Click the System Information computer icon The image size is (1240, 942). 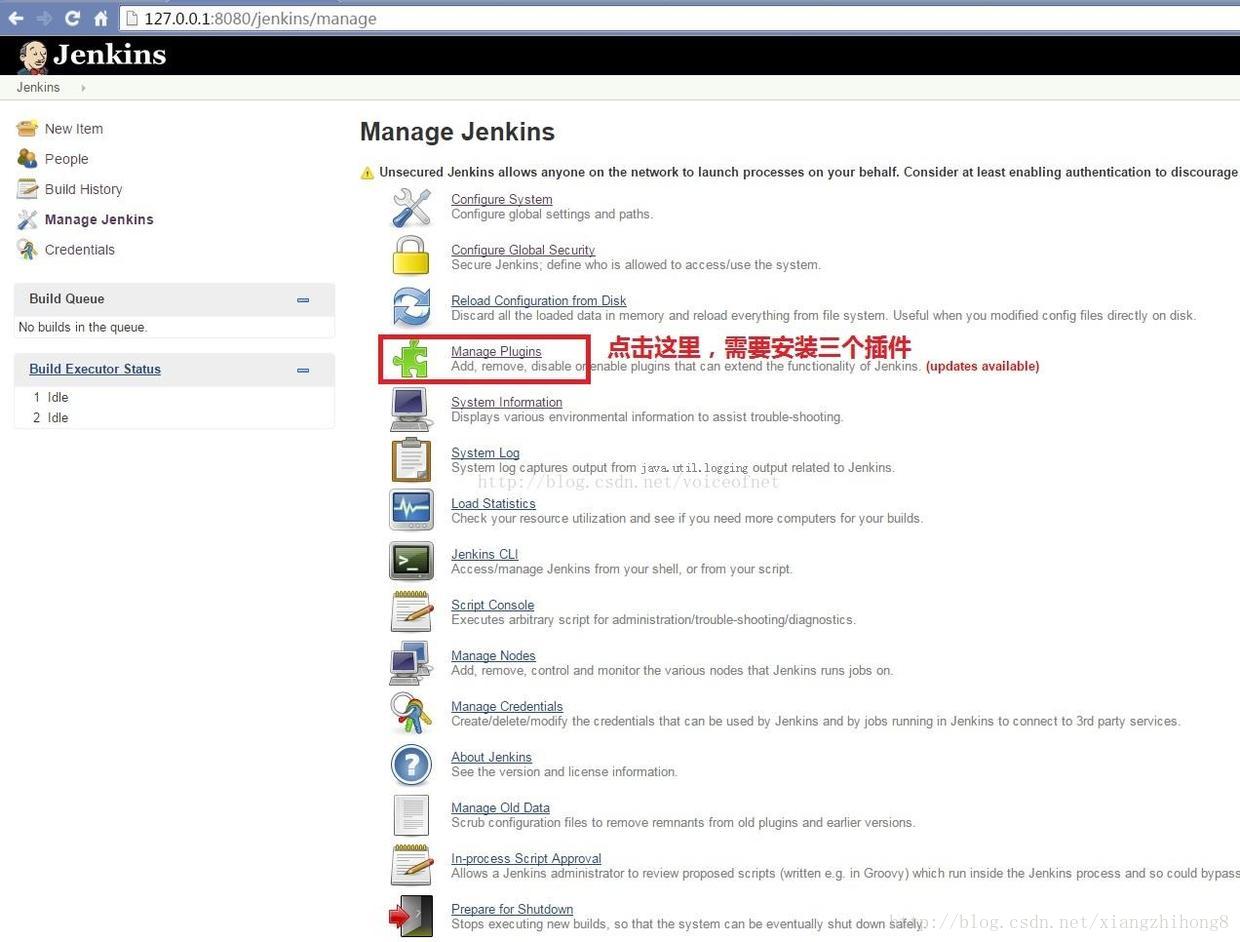[411, 409]
